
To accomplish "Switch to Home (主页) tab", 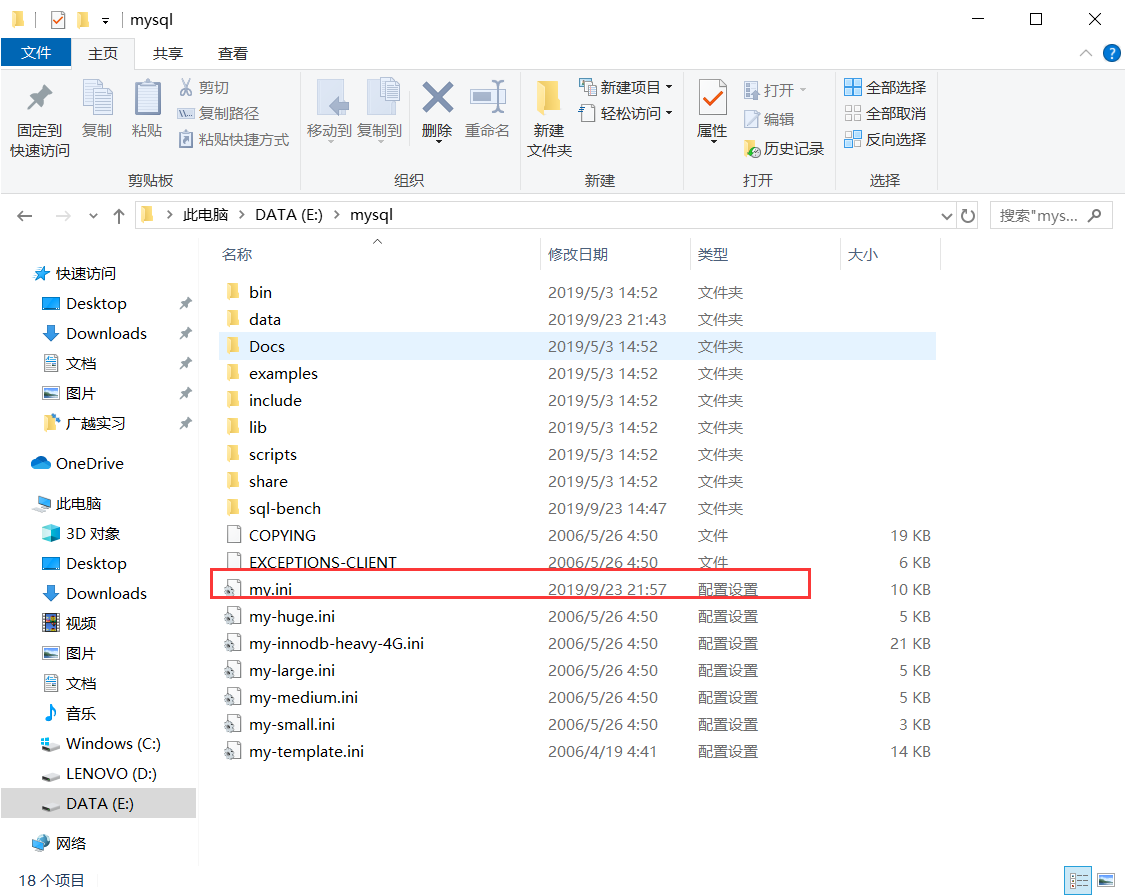I will click(x=103, y=54).
